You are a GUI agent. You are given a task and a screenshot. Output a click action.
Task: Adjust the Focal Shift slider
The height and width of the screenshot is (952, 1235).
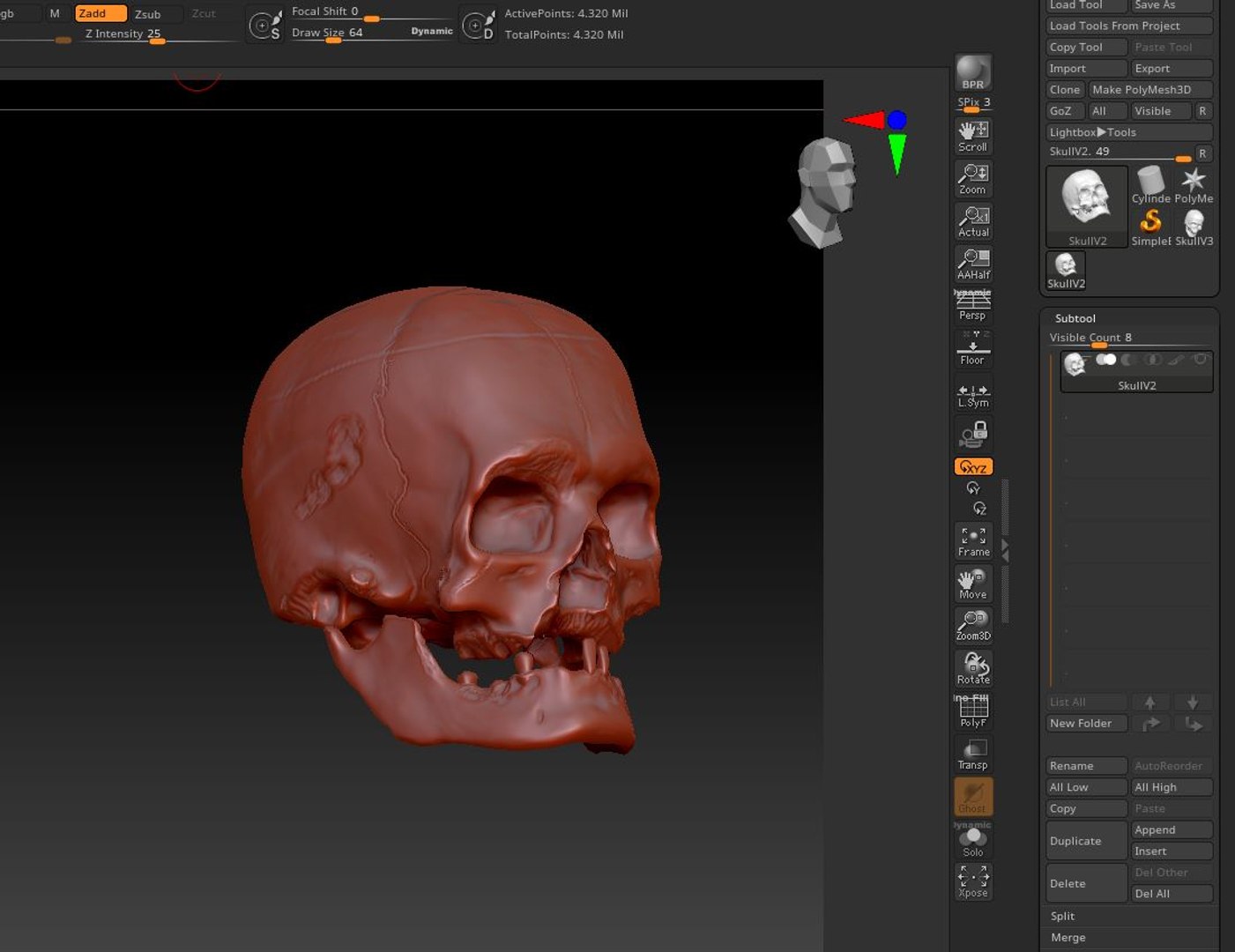[371, 12]
